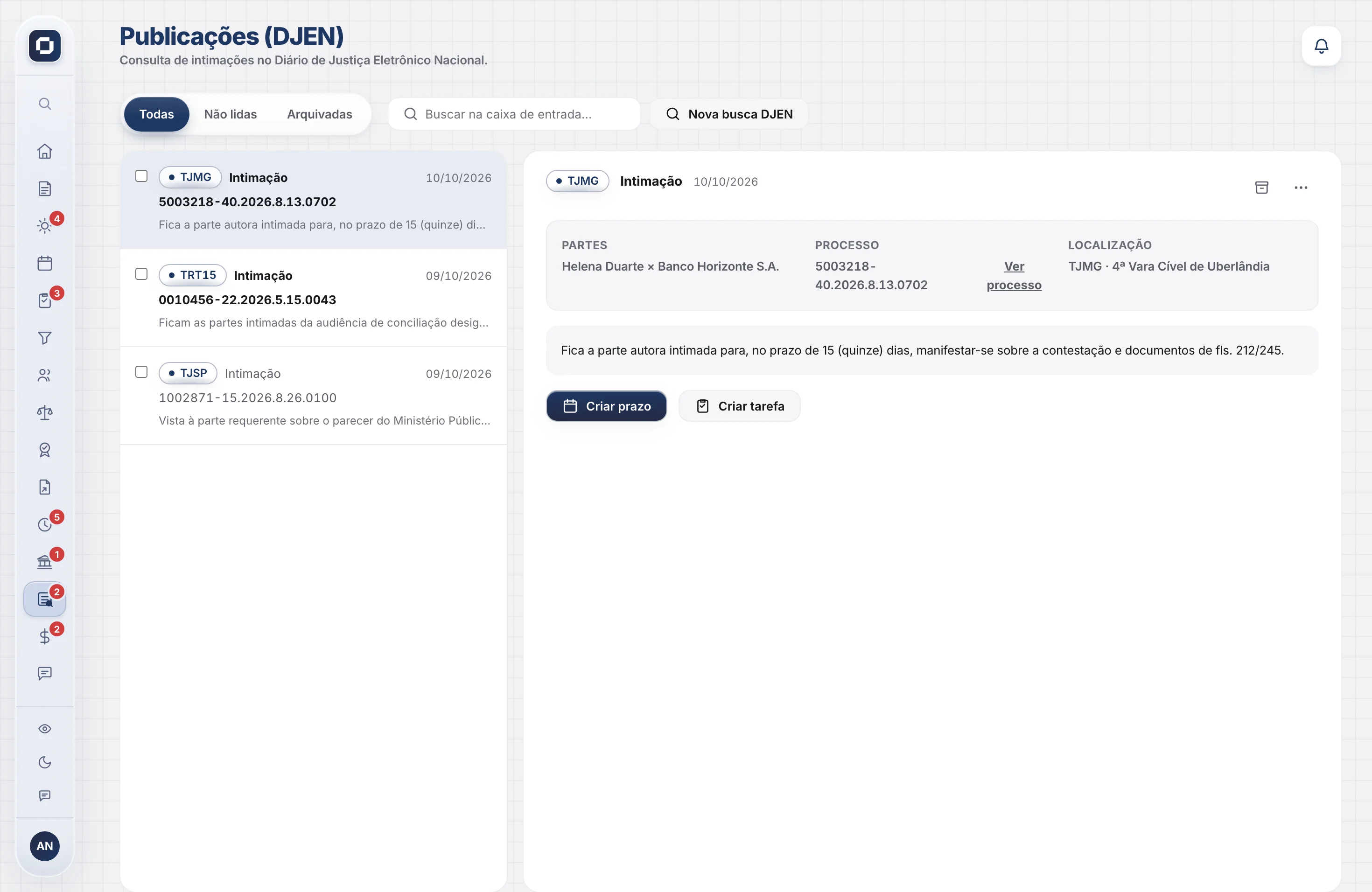Toggle the eye visibility icon in sidebar
This screenshot has height=892, width=1372.
point(44,729)
